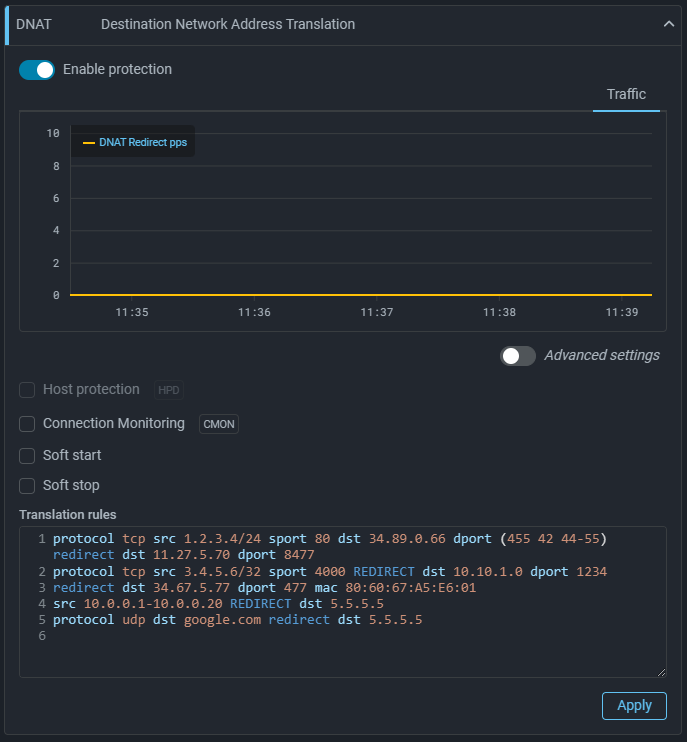Collapse the DNAT section chevron
Image resolution: width=687 pixels, height=742 pixels.
669,25
